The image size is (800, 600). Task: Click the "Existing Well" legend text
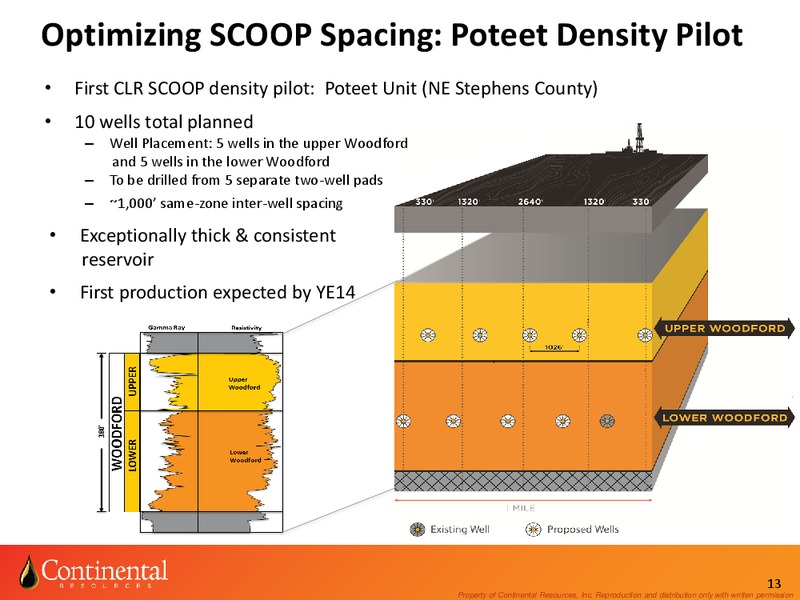coord(460,529)
